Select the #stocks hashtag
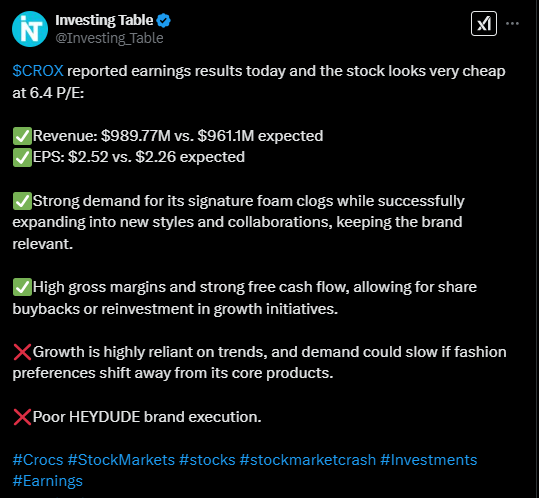This screenshot has height=498, width=539. click(x=207, y=460)
